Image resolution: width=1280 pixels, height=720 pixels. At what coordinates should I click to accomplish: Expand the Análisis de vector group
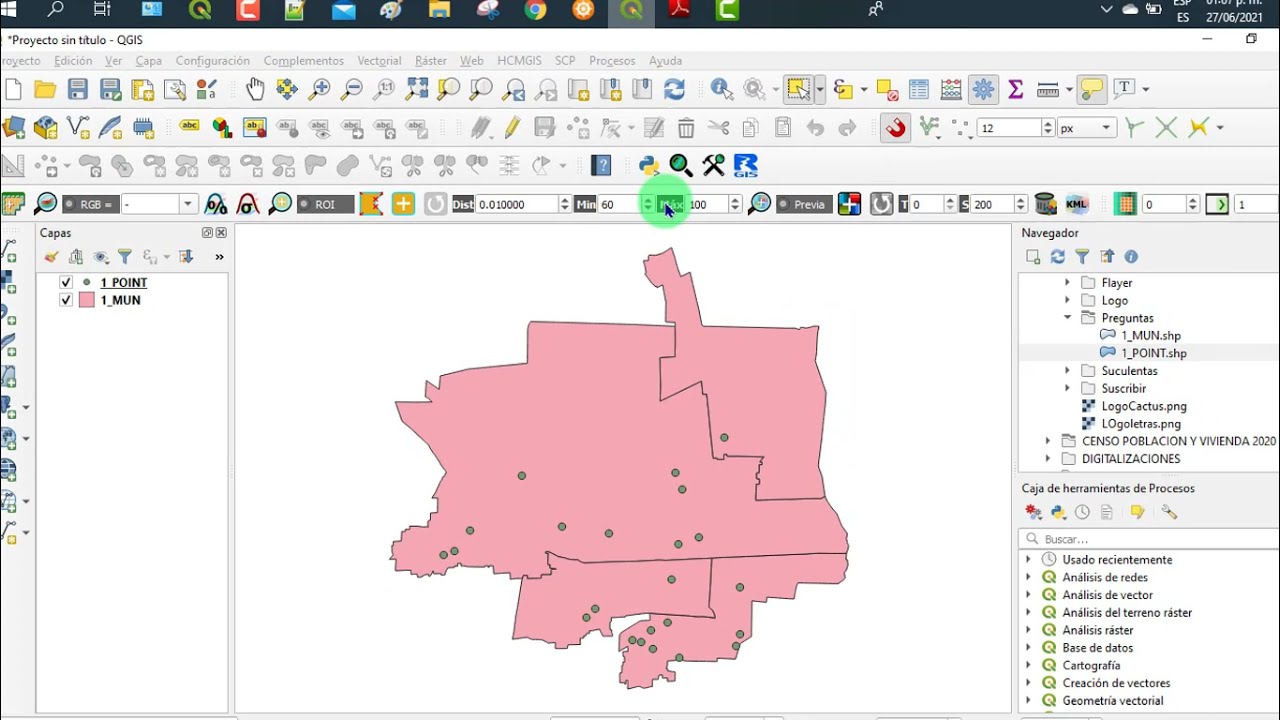[1028, 595]
